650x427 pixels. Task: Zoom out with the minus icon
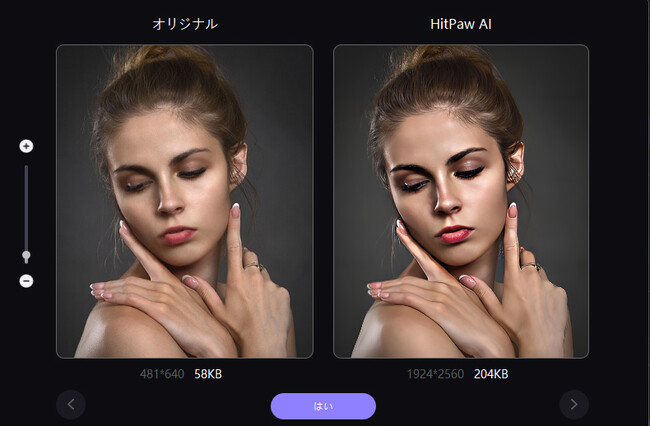pyautogui.click(x=26, y=281)
